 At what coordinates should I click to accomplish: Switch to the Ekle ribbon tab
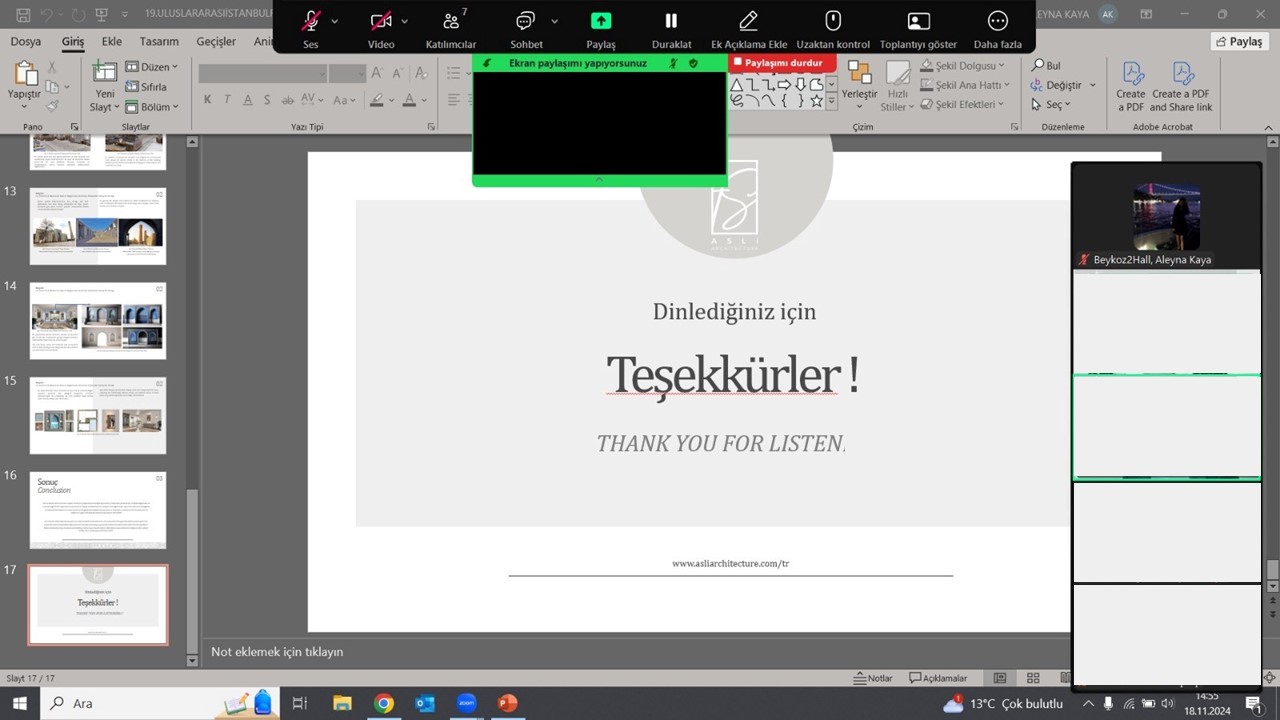tap(111, 42)
